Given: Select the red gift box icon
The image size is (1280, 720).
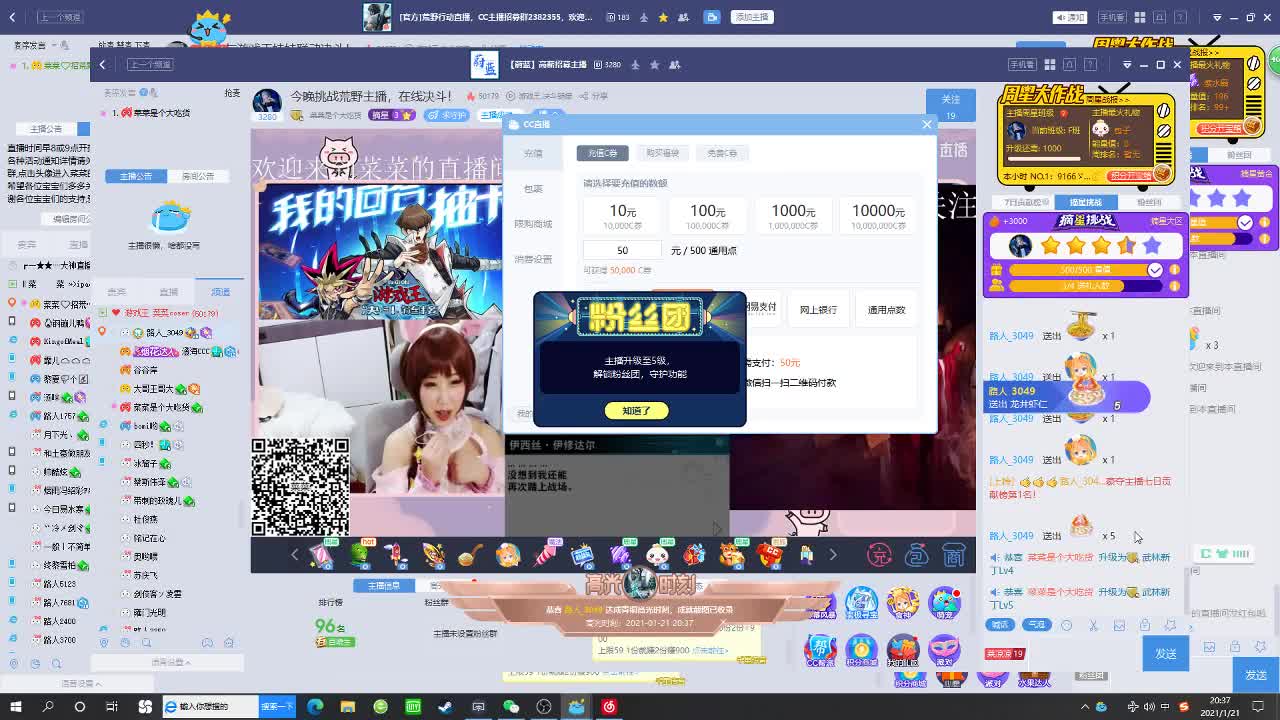Looking at the screenshot, I should (x=694, y=554).
